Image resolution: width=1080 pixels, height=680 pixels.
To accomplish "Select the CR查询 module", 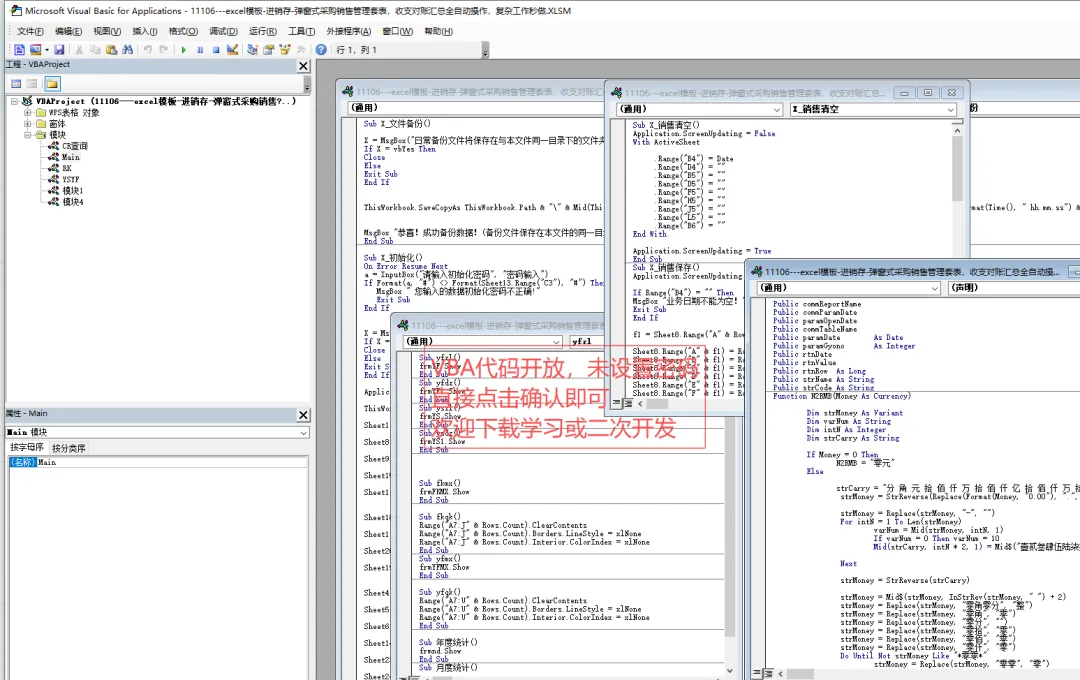I will pyautogui.click(x=74, y=146).
